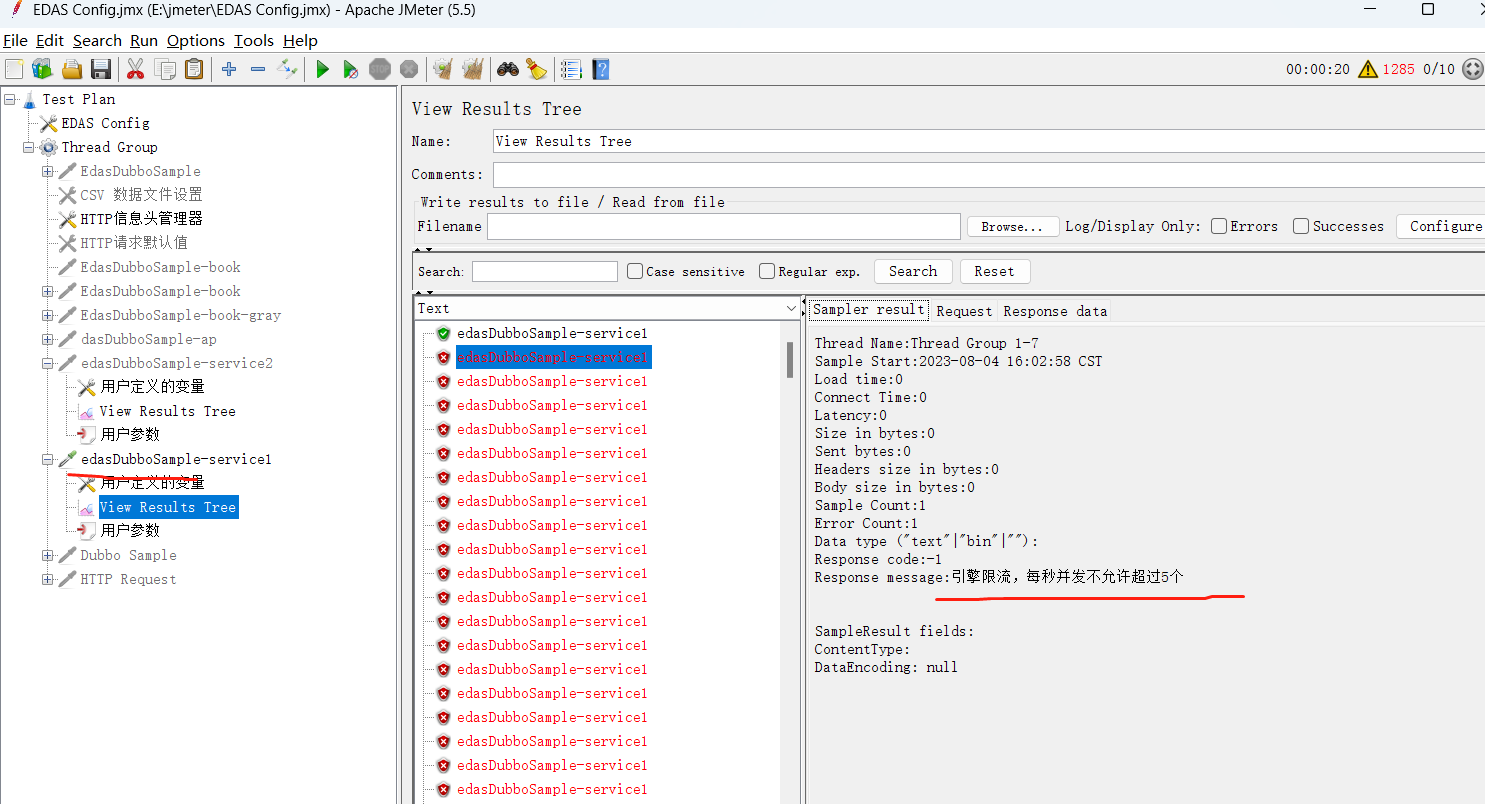Open the File menu
The width and height of the screenshot is (1485, 804).
15,41
